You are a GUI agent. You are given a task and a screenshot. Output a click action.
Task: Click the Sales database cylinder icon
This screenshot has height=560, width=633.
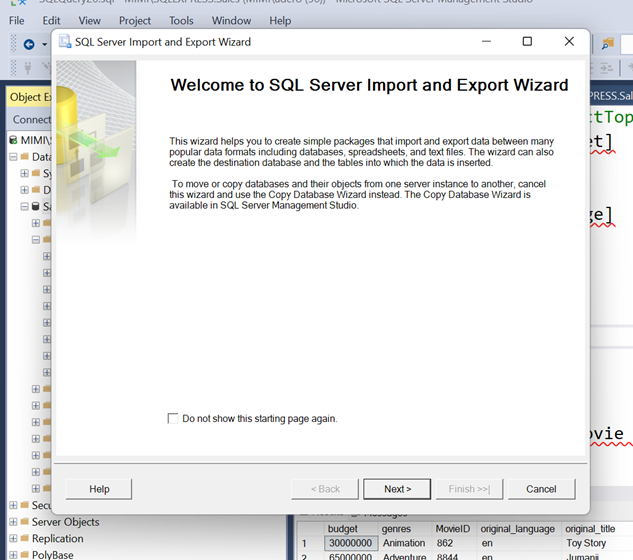point(36,206)
